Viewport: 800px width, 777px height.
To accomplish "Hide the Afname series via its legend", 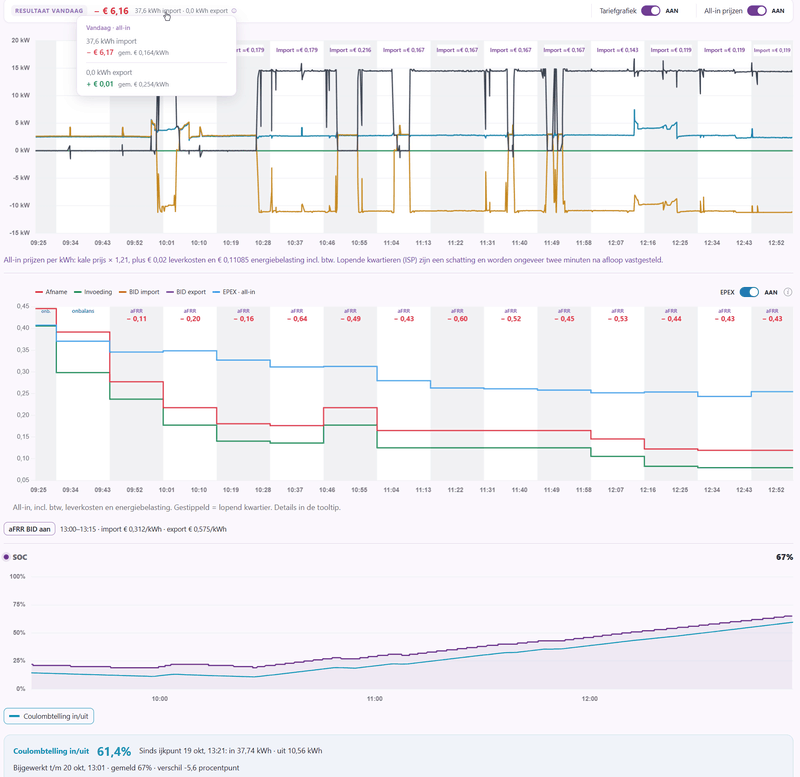I will point(51,292).
